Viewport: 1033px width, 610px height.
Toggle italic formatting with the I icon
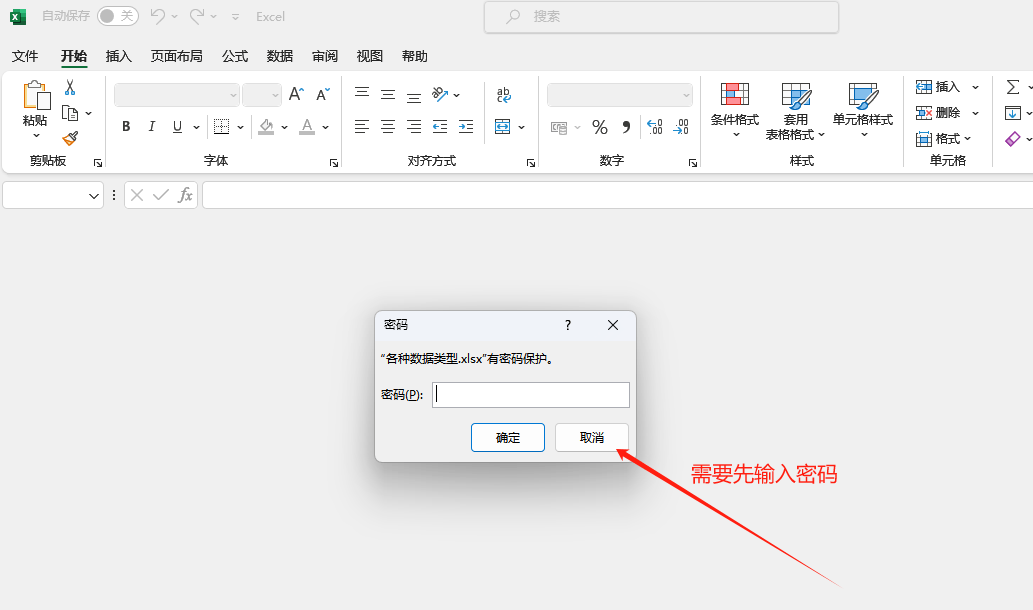point(152,126)
